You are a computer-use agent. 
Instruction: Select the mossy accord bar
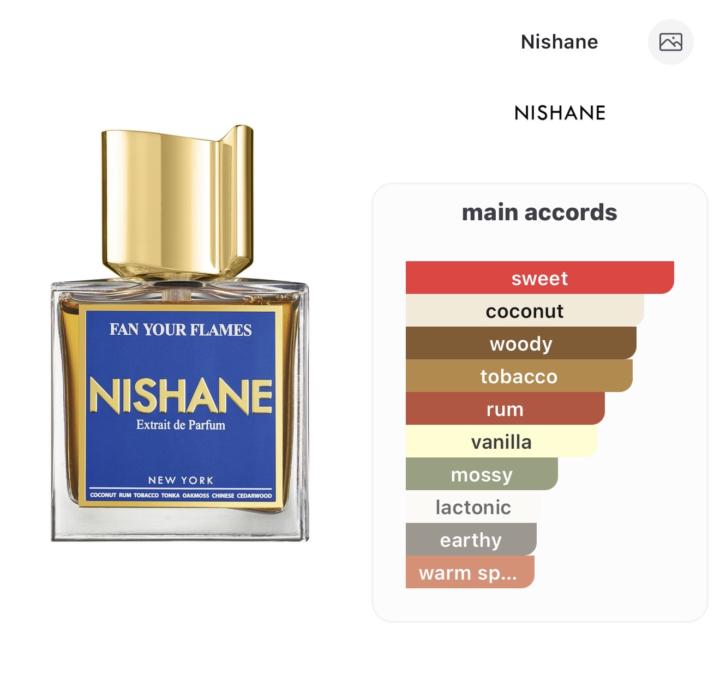[482, 474]
